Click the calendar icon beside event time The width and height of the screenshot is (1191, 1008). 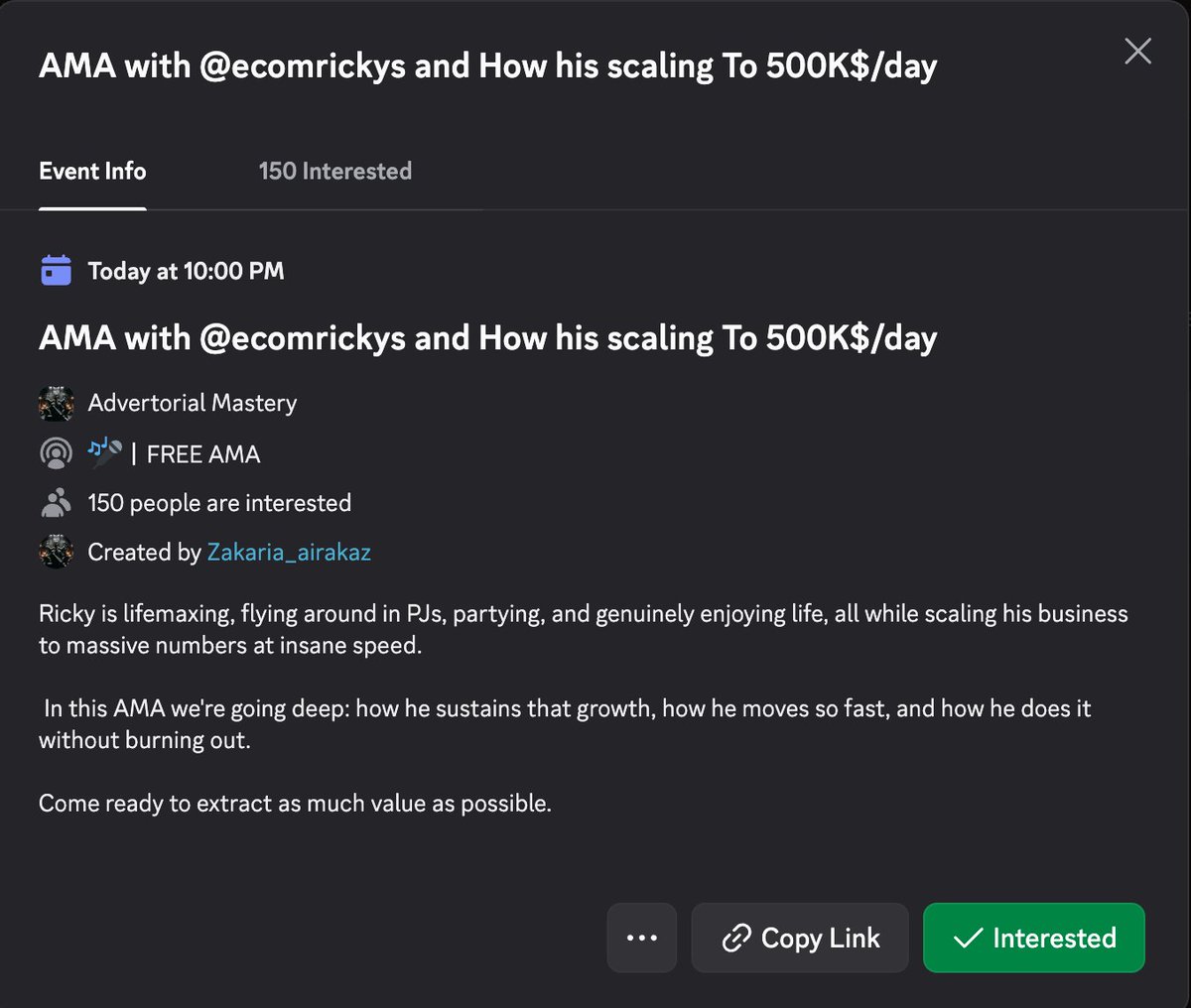click(x=57, y=271)
